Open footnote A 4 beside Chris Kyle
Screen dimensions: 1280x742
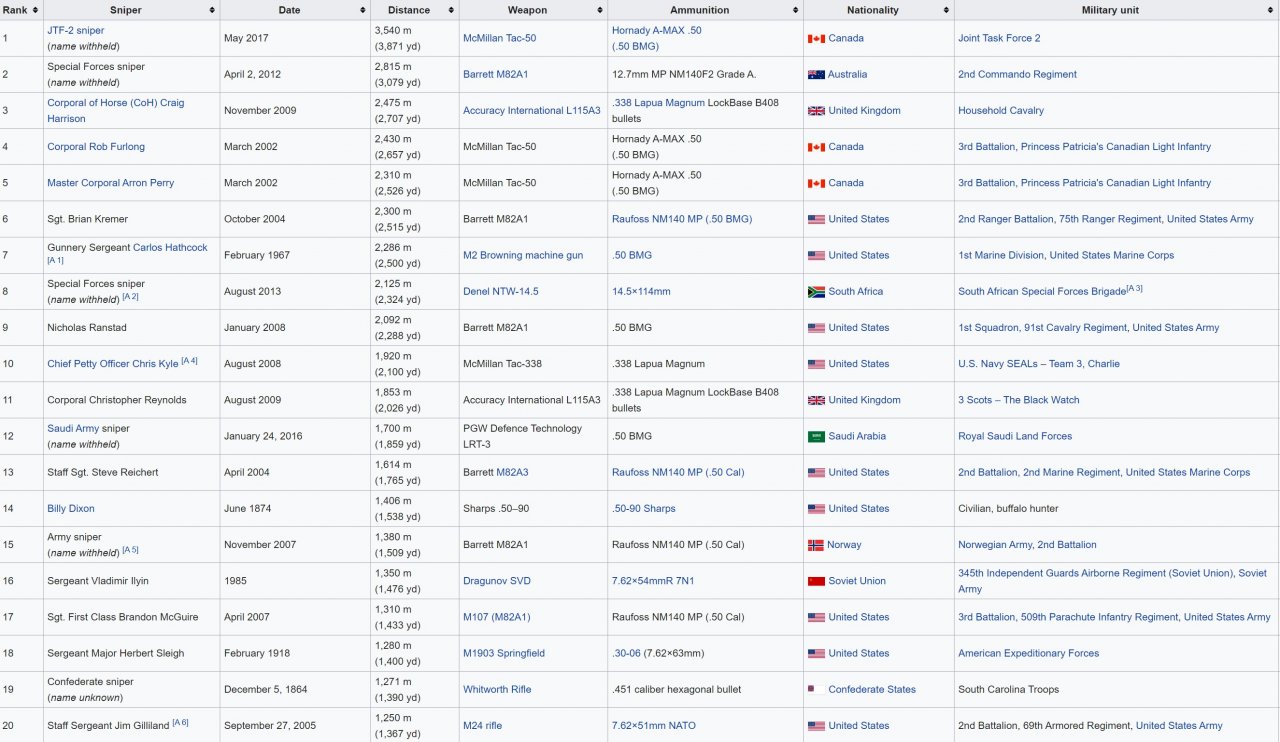tap(189, 361)
